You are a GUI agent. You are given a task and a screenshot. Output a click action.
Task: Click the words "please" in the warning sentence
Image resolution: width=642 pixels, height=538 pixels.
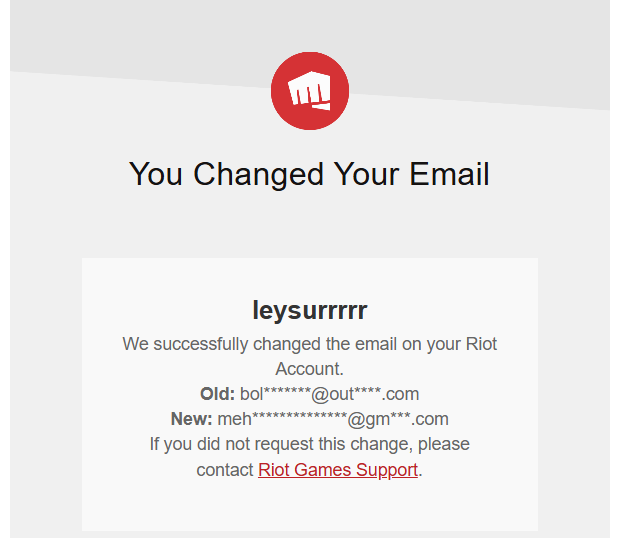[x=444, y=445]
